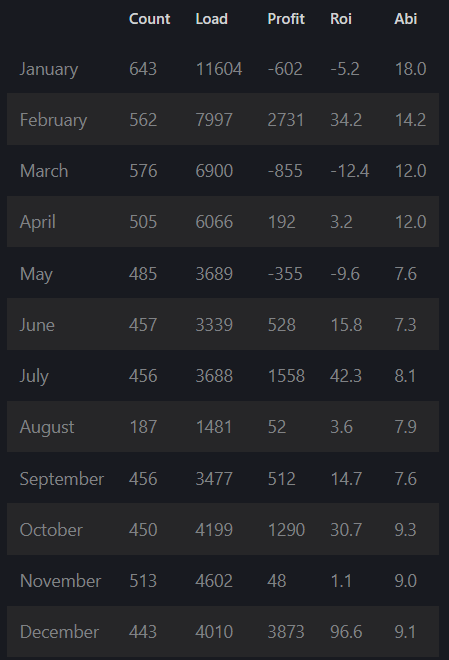The height and width of the screenshot is (660, 449).
Task: Click the April row label
Action: [37, 222]
